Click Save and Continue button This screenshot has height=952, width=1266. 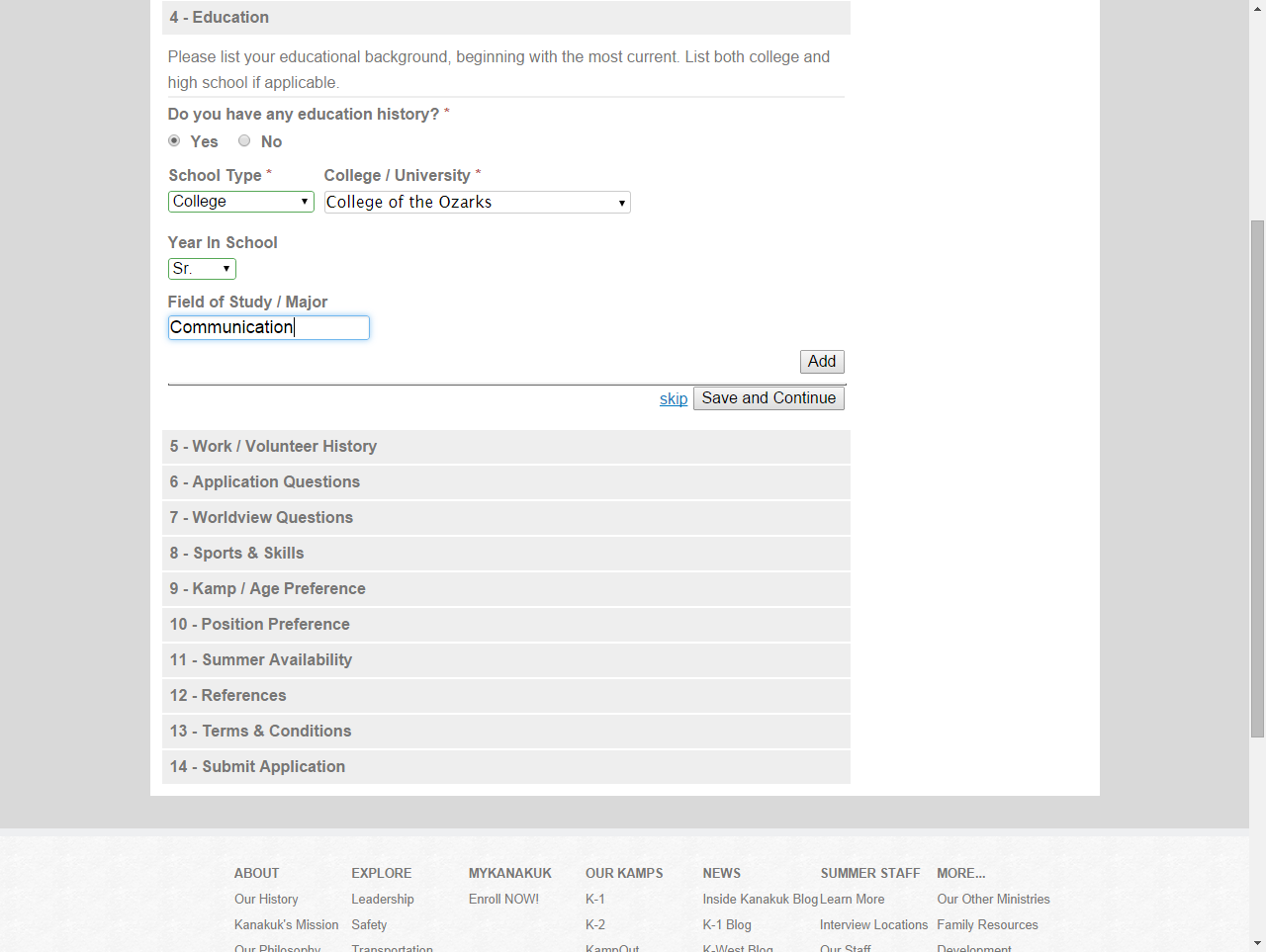(769, 398)
